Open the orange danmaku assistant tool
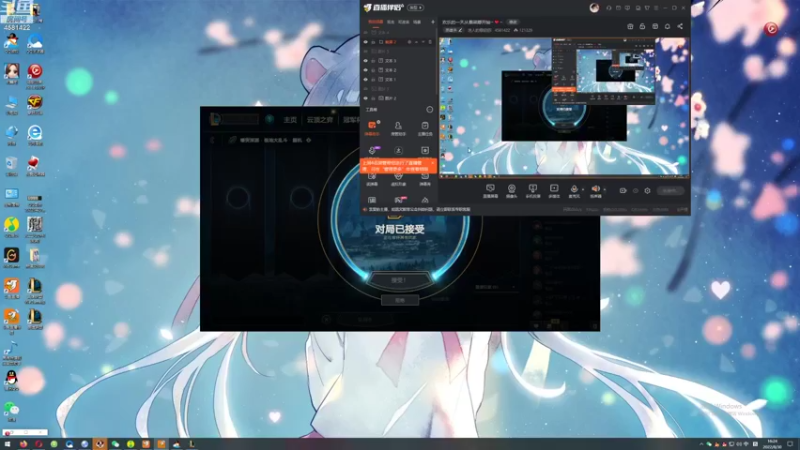 tap(372, 128)
